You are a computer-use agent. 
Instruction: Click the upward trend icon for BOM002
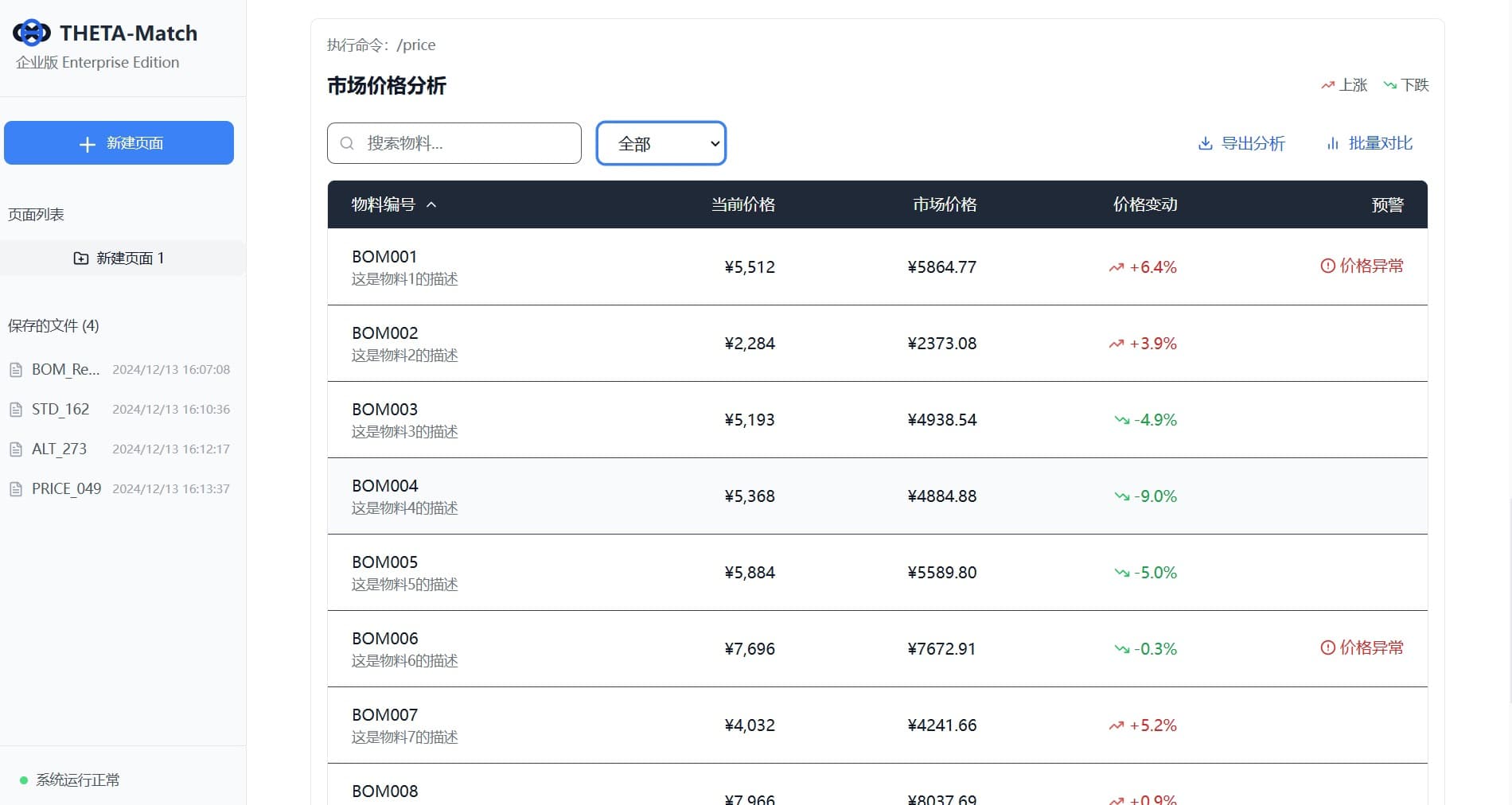(x=1116, y=344)
